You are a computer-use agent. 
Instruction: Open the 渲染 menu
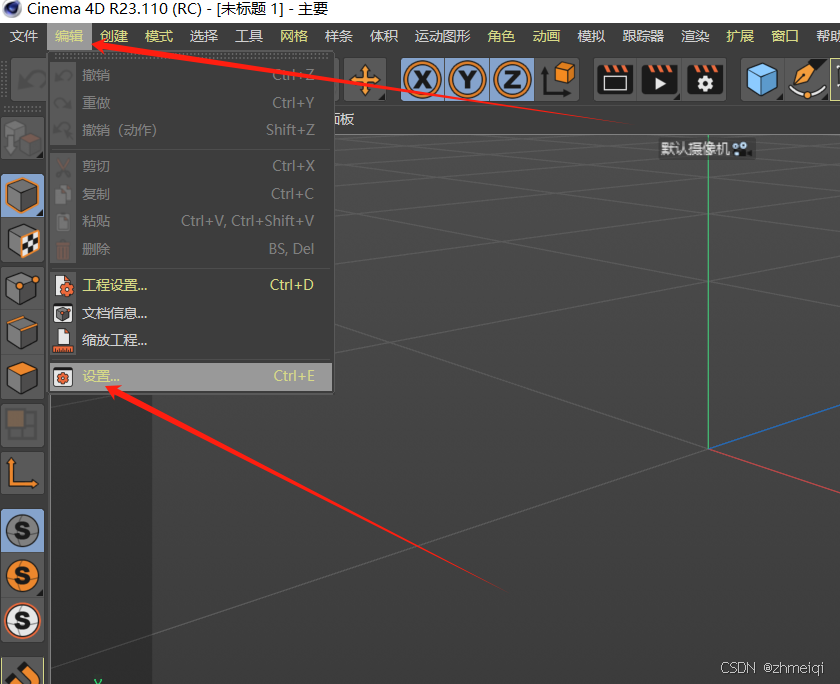tap(695, 36)
